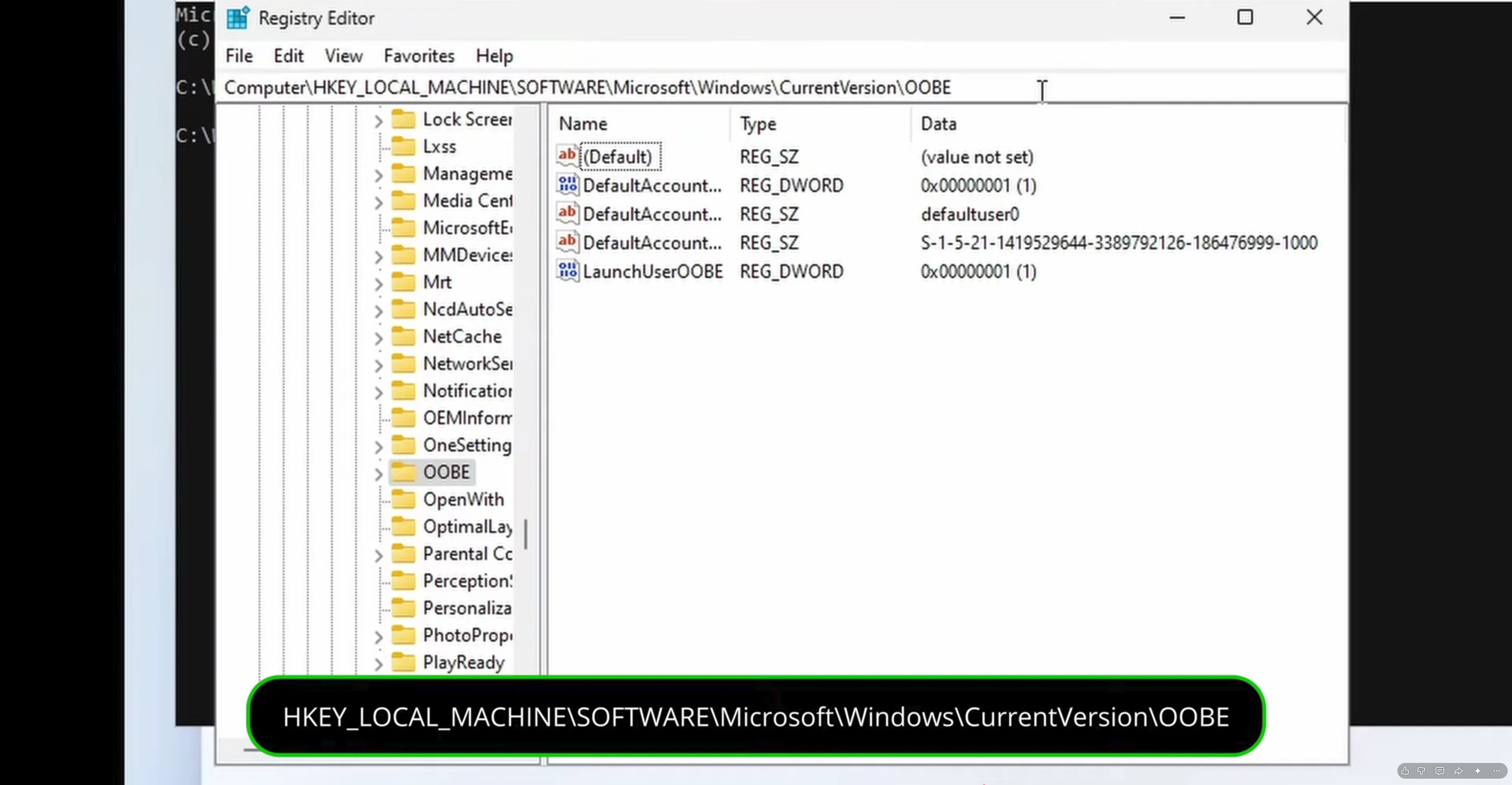Expand the Lock Screen key

pos(378,121)
